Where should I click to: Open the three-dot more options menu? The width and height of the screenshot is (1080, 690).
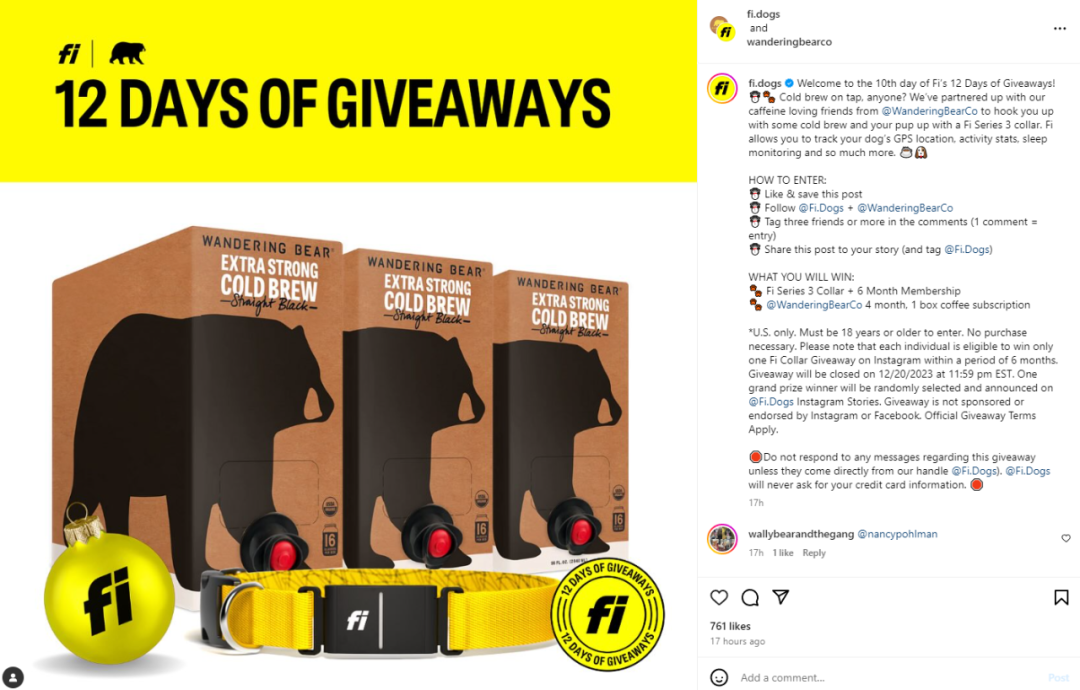1060,28
